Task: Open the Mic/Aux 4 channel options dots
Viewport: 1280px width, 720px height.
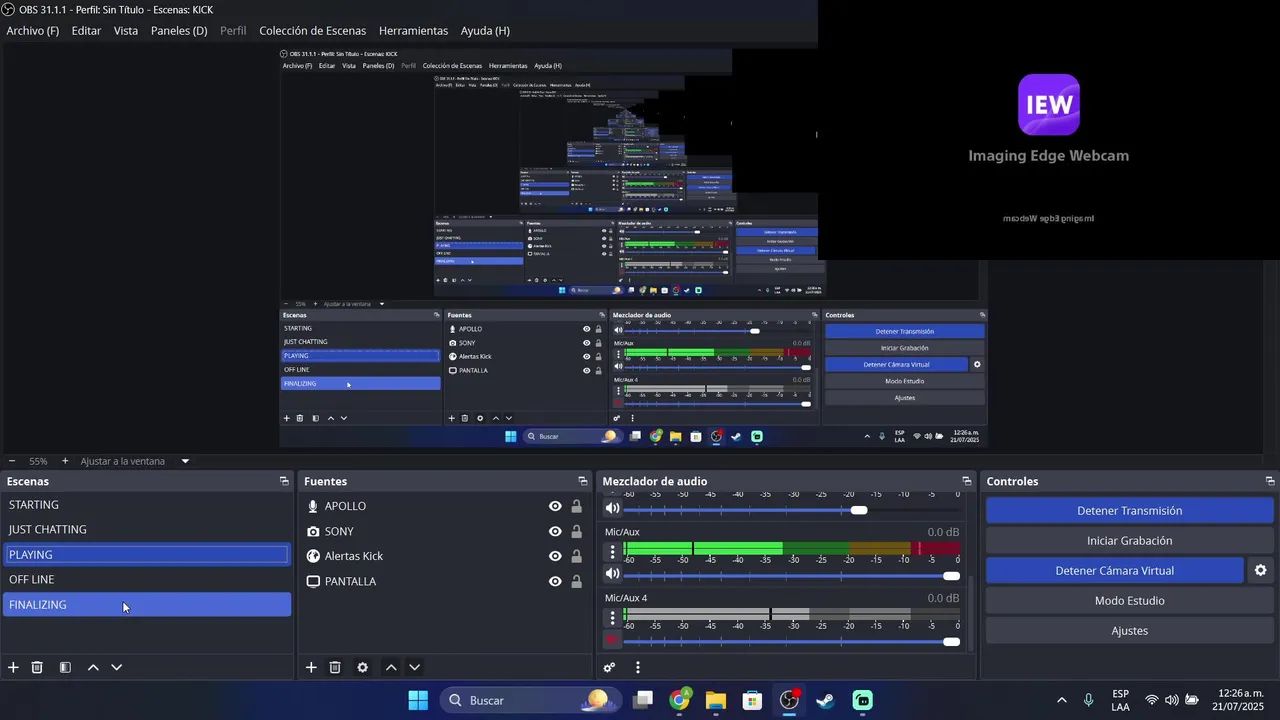Action: 613,617
